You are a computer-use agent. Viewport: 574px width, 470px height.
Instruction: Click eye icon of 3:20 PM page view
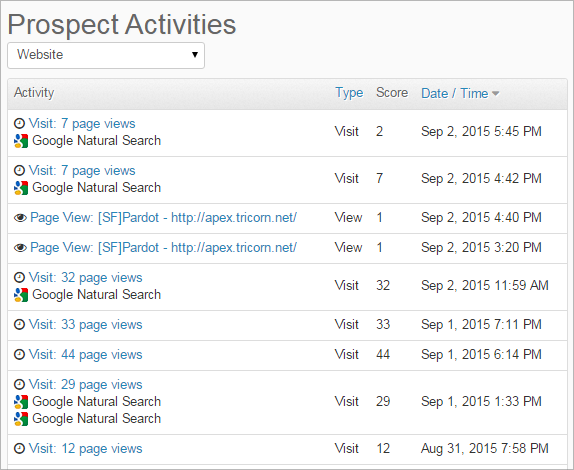(20, 248)
